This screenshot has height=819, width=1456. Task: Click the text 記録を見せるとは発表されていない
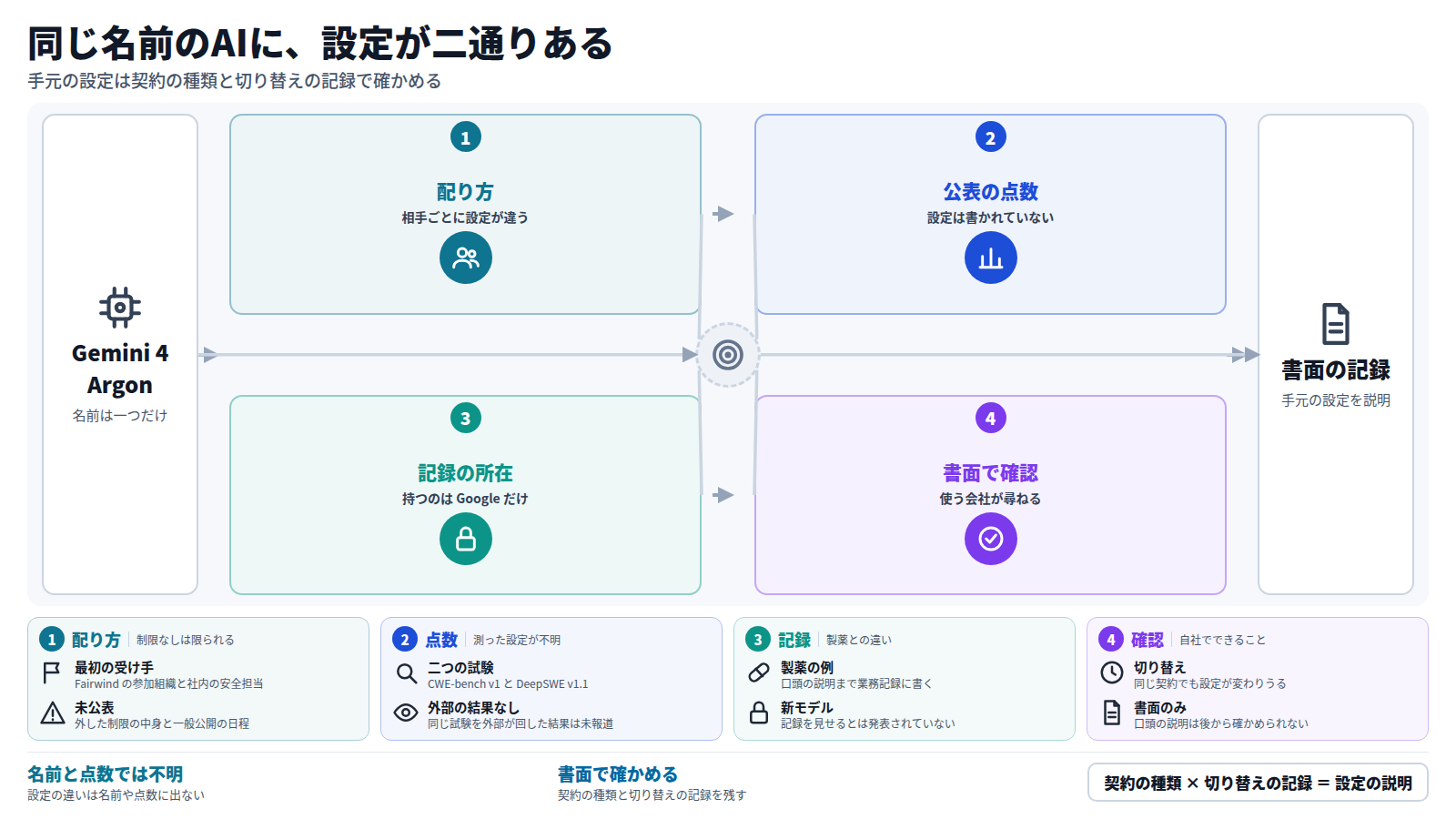pyautogui.click(x=868, y=724)
